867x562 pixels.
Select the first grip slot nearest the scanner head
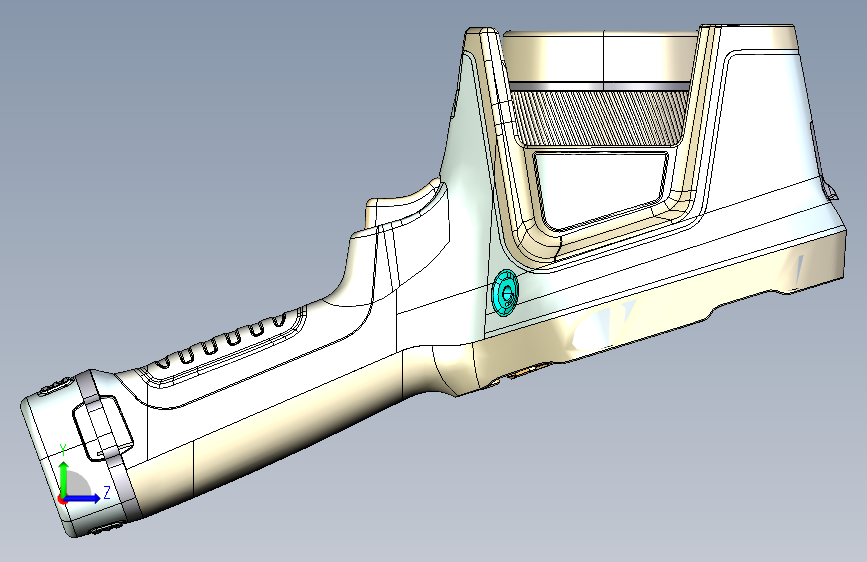280,321
